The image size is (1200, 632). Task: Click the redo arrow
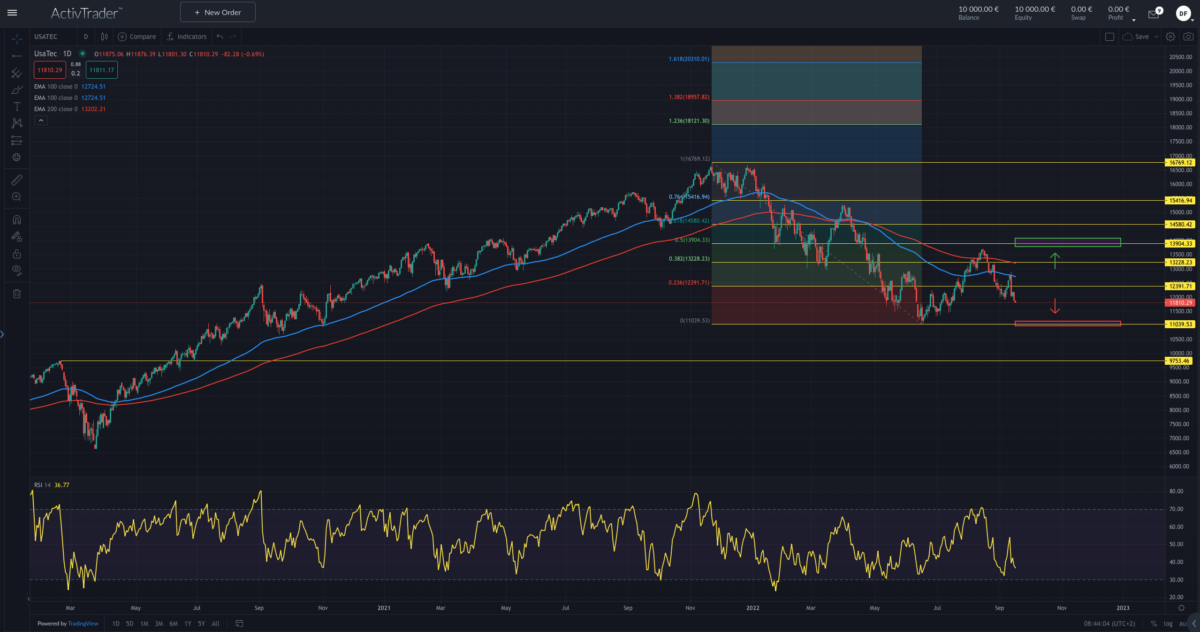(232, 37)
